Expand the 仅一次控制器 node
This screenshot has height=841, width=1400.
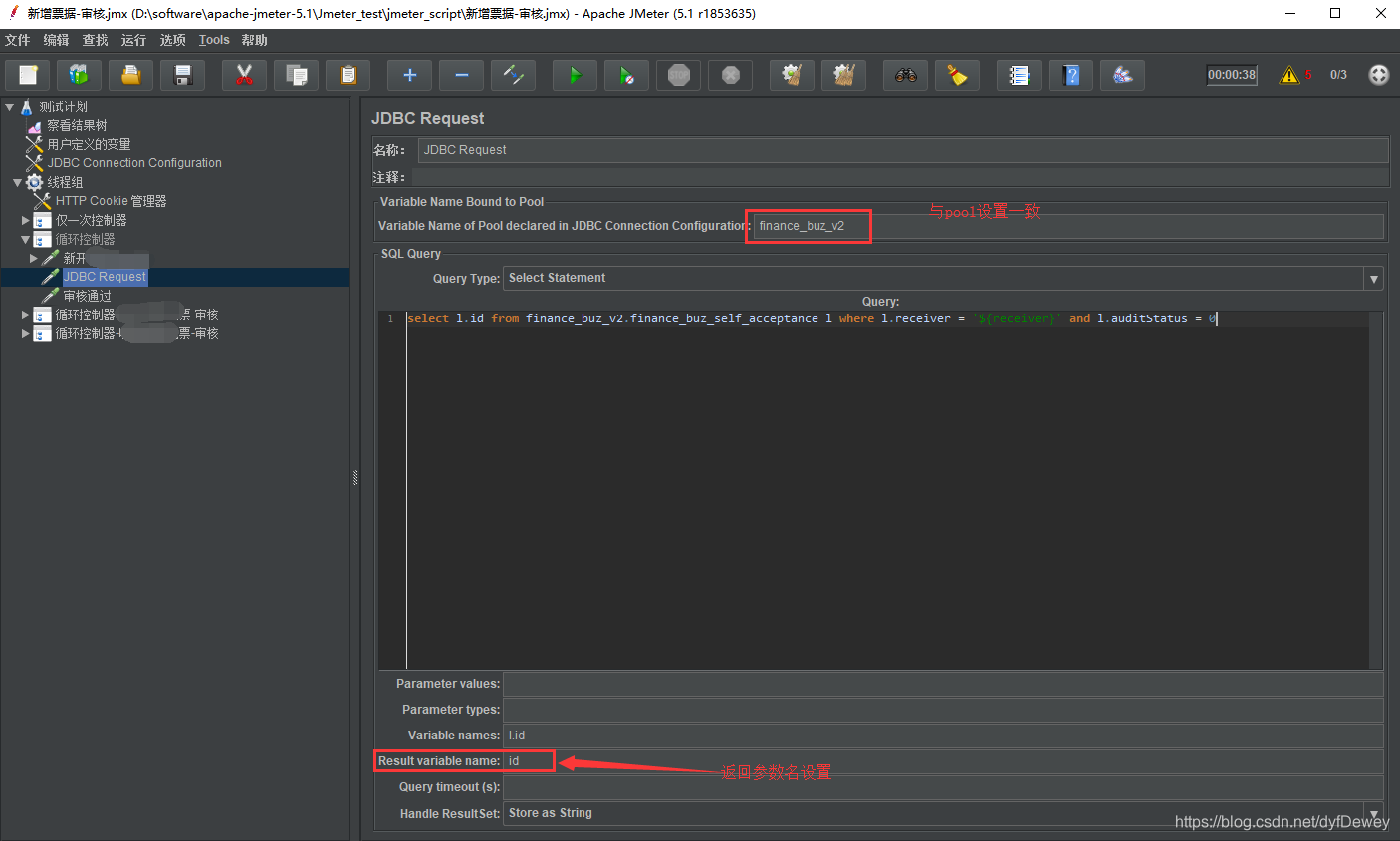[26, 220]
